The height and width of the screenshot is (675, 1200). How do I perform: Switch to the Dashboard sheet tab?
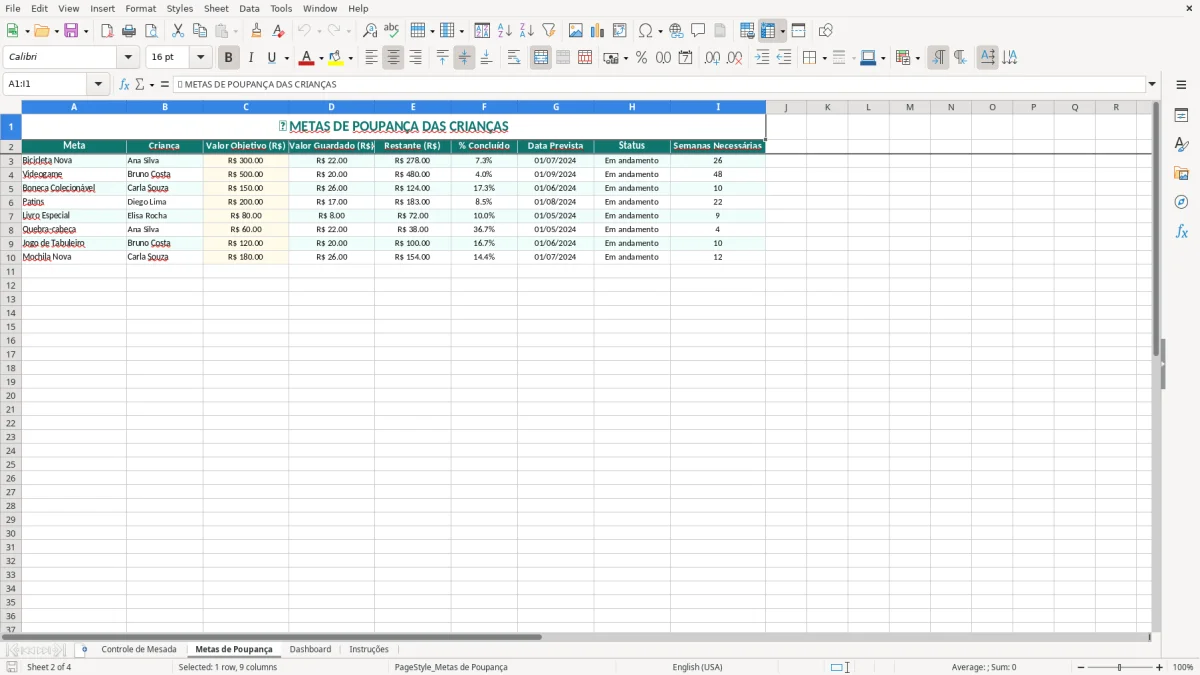310,649
